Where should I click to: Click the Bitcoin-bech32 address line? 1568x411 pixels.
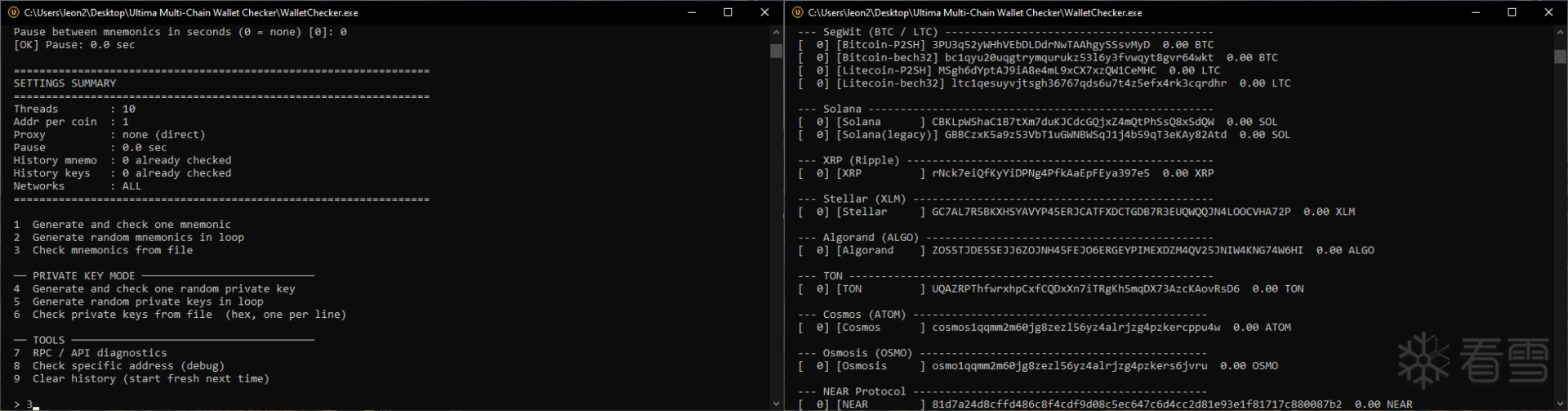coord(1038,58)
